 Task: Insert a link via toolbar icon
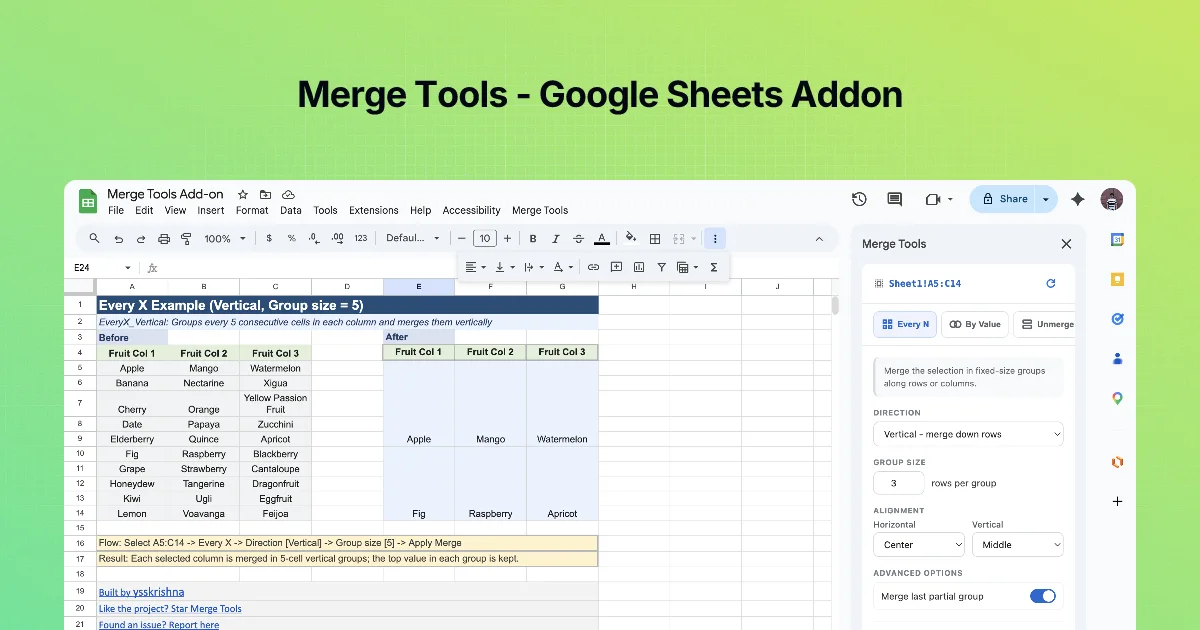[593, 267]
